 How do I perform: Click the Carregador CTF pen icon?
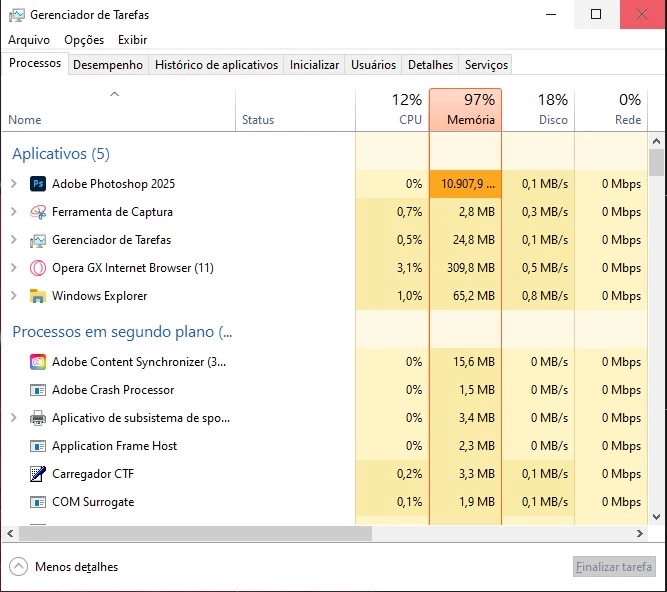pyautogui.click(x=38, y=474)
